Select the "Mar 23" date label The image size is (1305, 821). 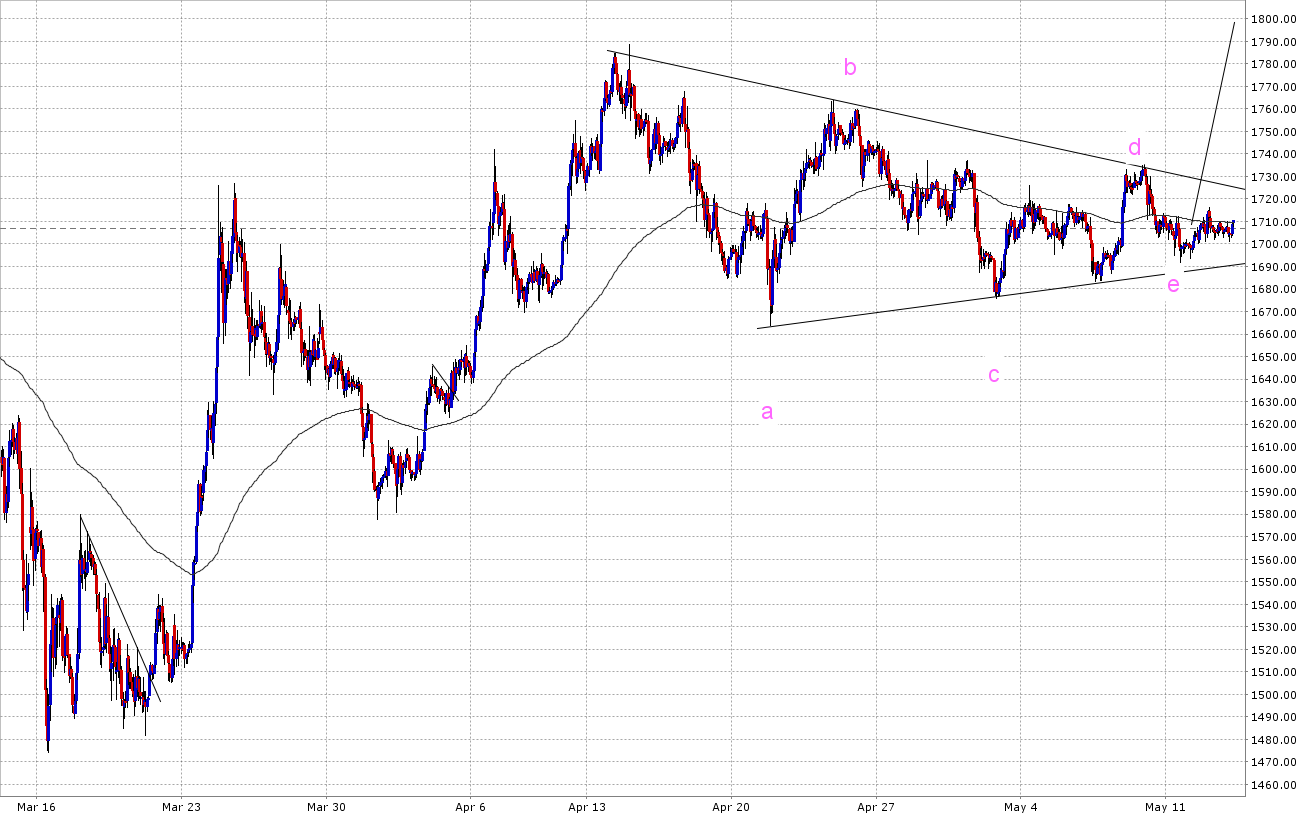pyautogui.click(x=181, y=807)
